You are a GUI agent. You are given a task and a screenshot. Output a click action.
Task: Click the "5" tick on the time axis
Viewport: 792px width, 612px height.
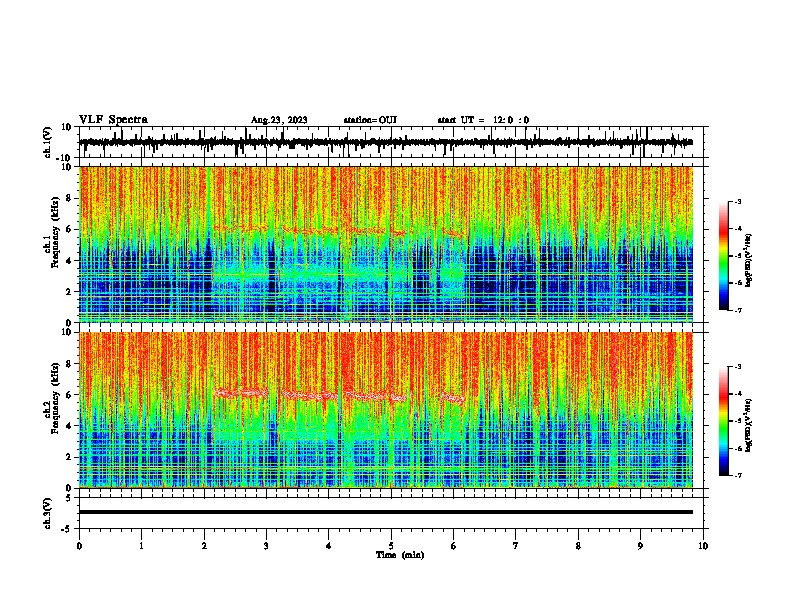pyautogui.click(x=391, y=546)
